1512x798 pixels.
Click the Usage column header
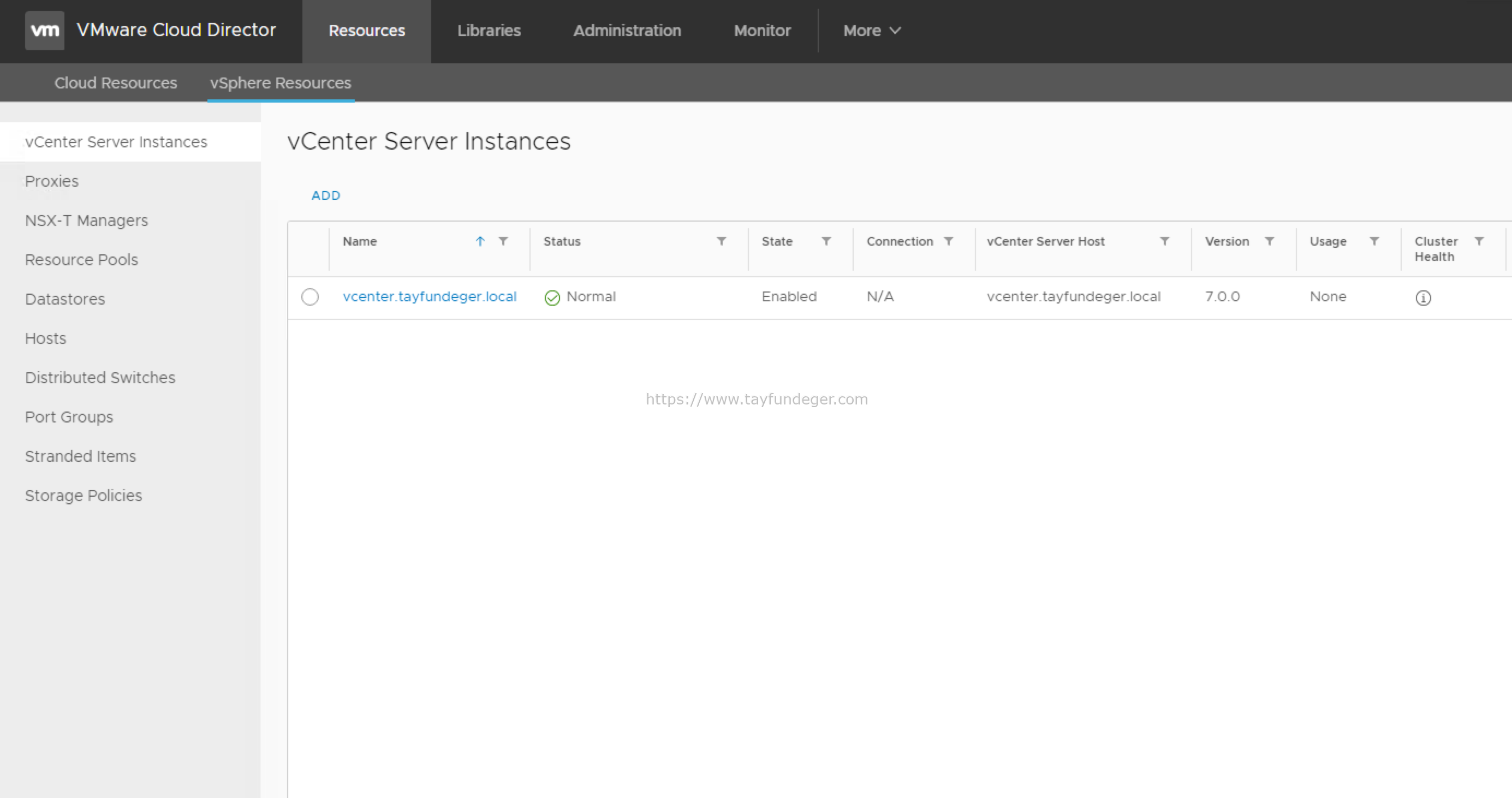pyautogui.click(x=1328, y=241)
